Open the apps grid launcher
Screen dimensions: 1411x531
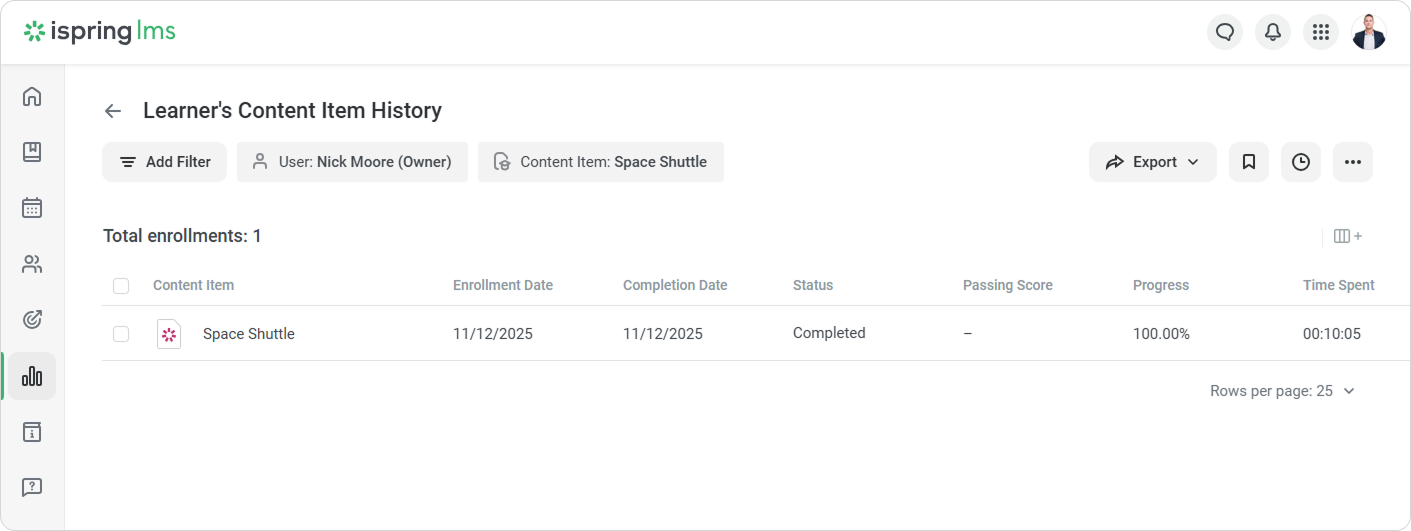pos(1321,32)
